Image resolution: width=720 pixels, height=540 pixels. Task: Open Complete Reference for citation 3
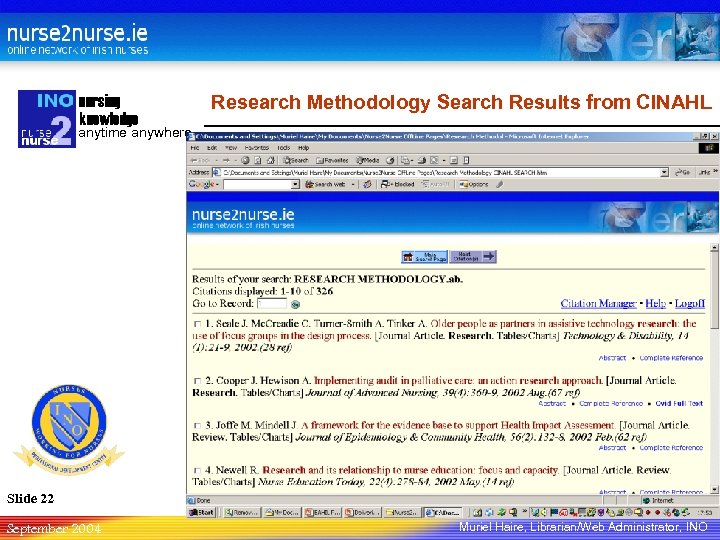[x=671, y=447]
